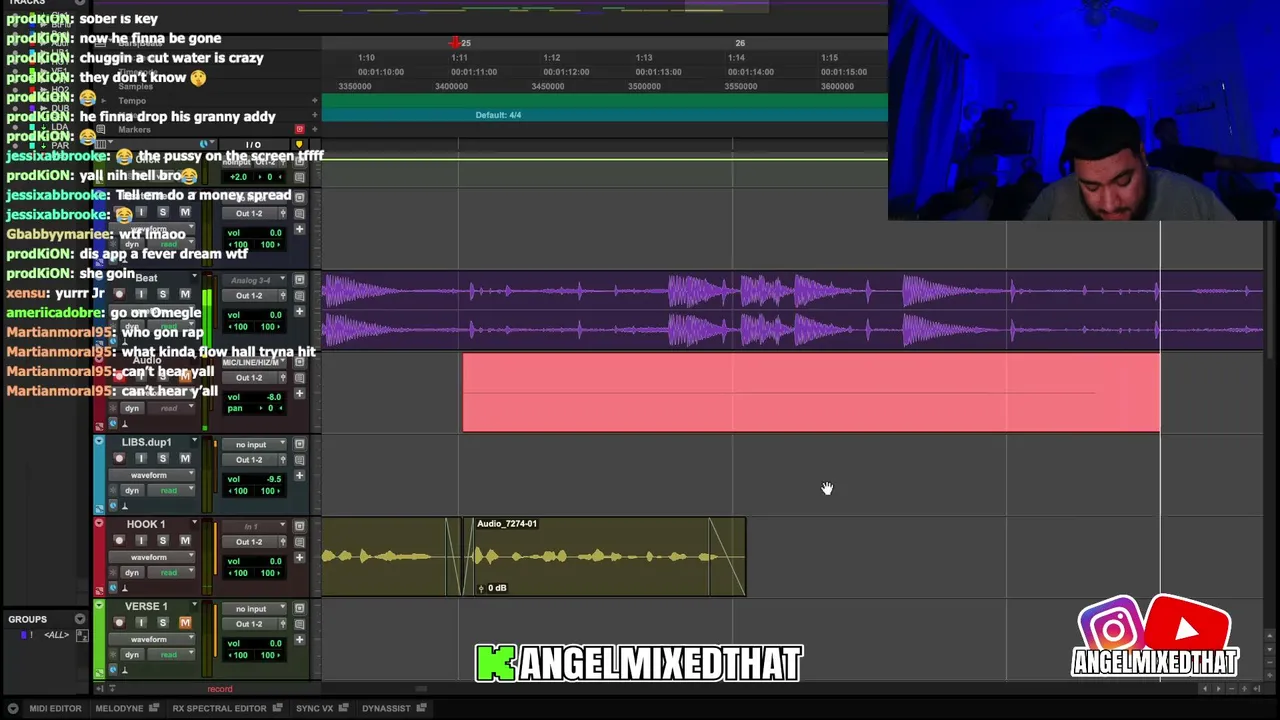Open the send view icon on LIBS.dup1 track

point(299,444)
